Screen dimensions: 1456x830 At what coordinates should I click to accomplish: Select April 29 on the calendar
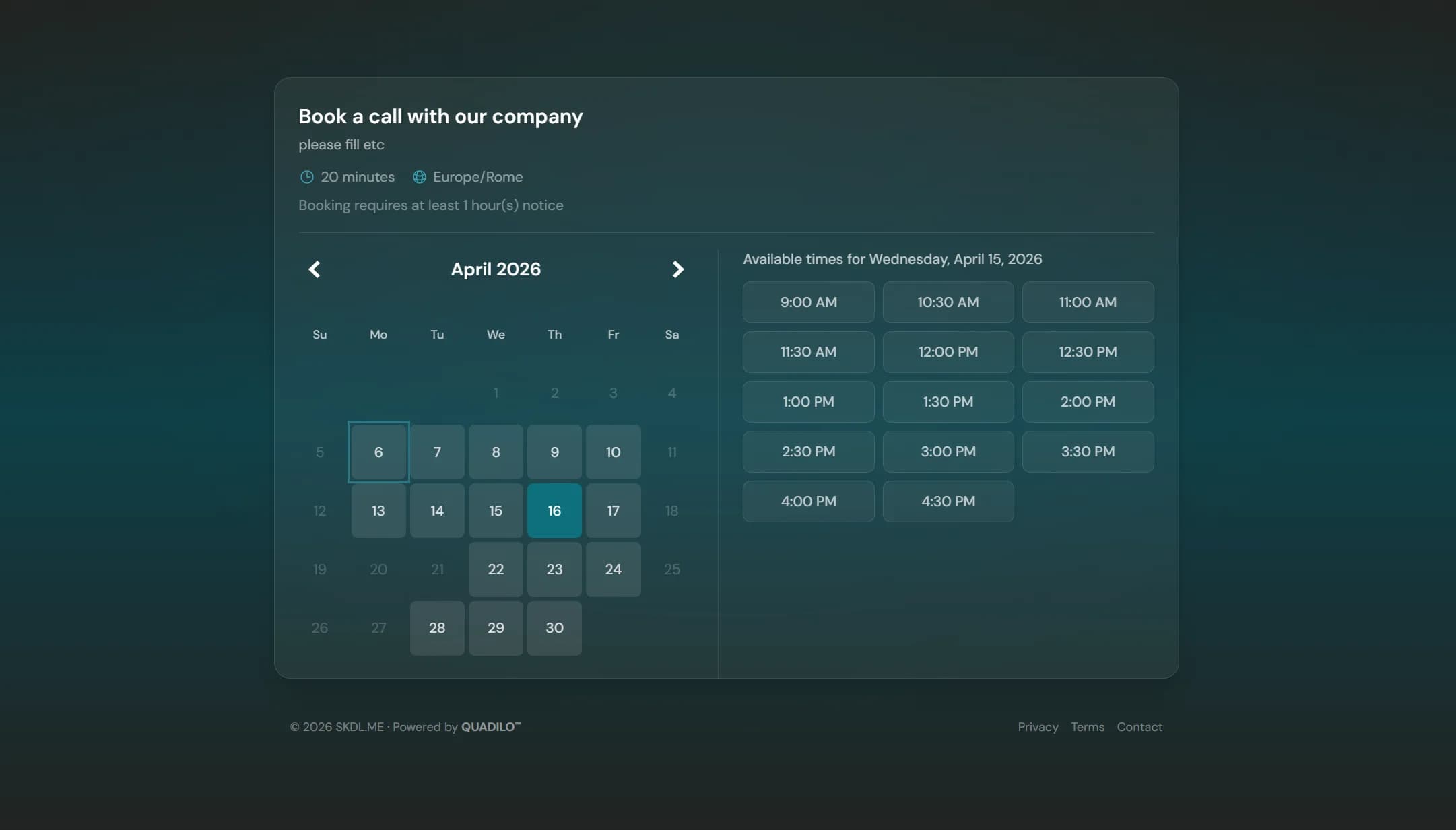(x=496, y=628)
